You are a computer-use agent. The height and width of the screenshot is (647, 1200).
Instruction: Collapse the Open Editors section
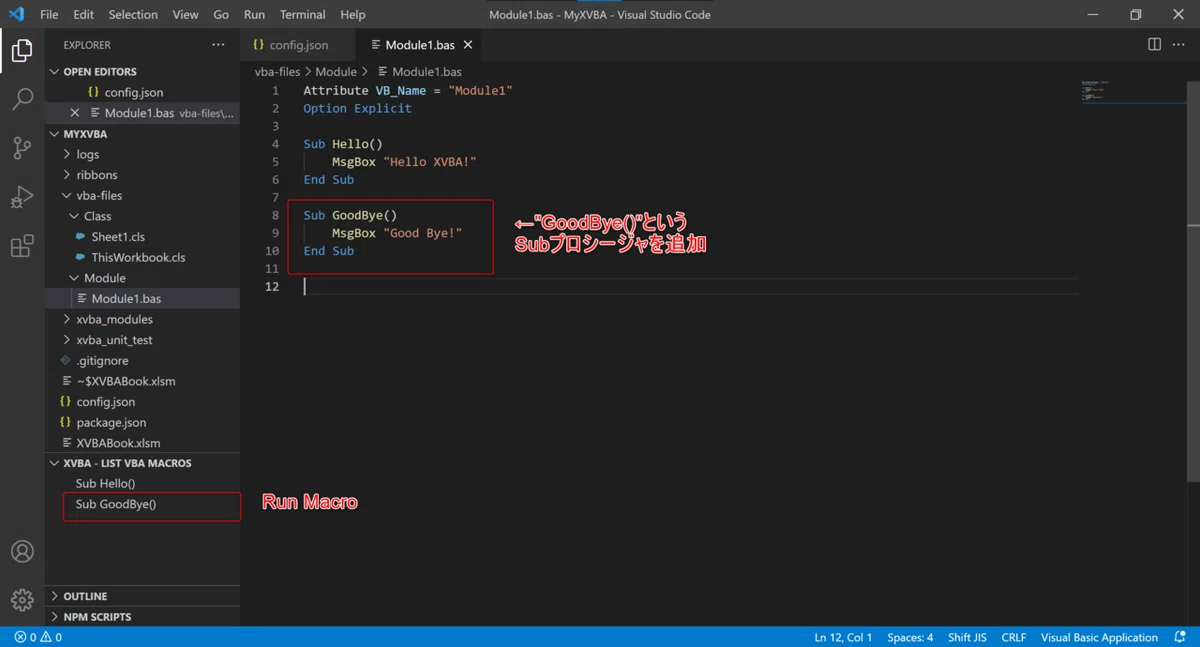pos(142,72)
